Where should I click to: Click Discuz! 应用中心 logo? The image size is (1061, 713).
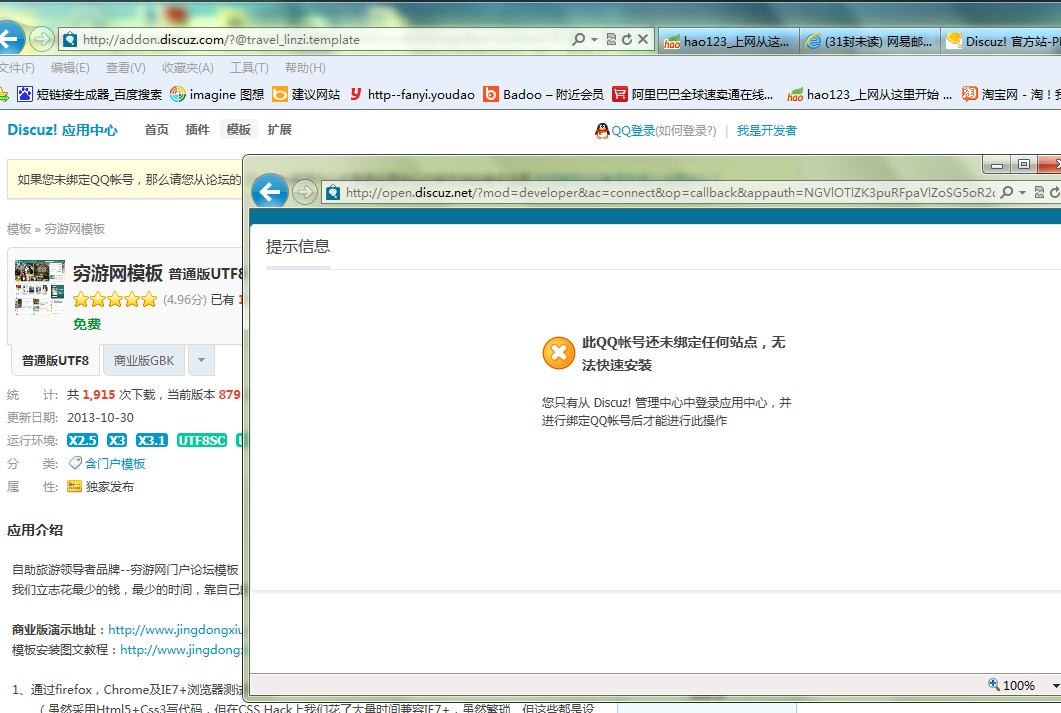62,130
